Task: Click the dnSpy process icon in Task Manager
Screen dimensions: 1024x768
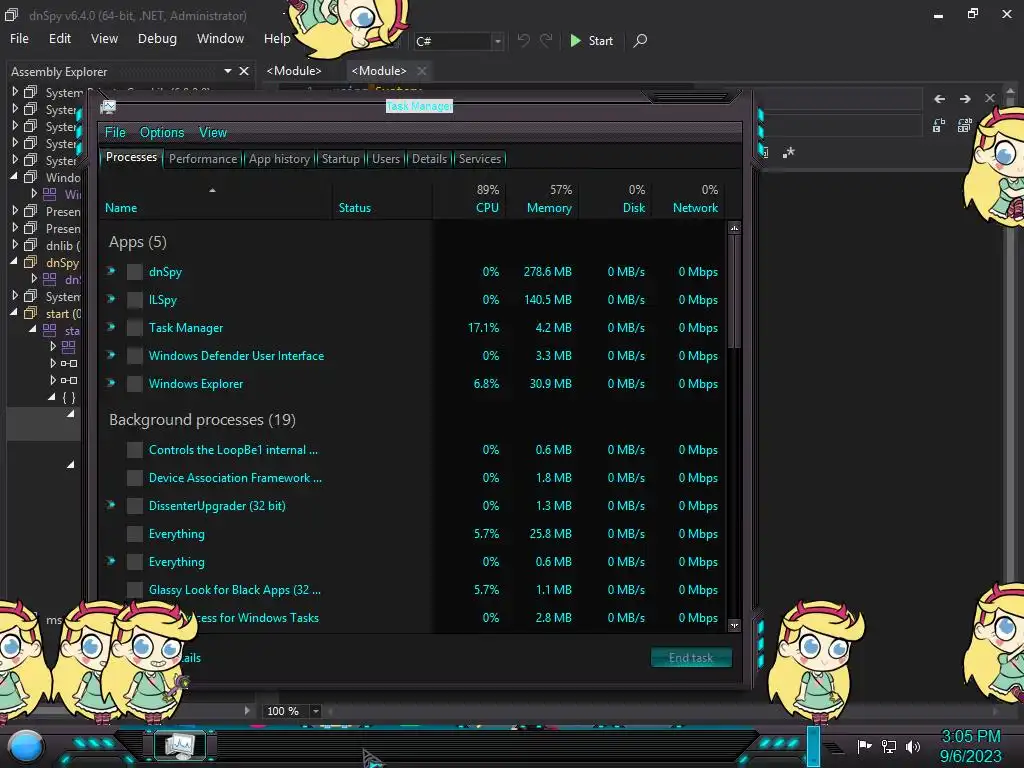Action: point(135,272)
